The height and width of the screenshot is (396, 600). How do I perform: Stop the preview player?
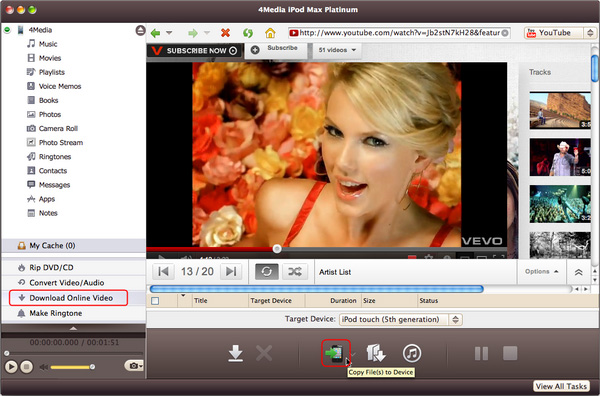[26, 367]
